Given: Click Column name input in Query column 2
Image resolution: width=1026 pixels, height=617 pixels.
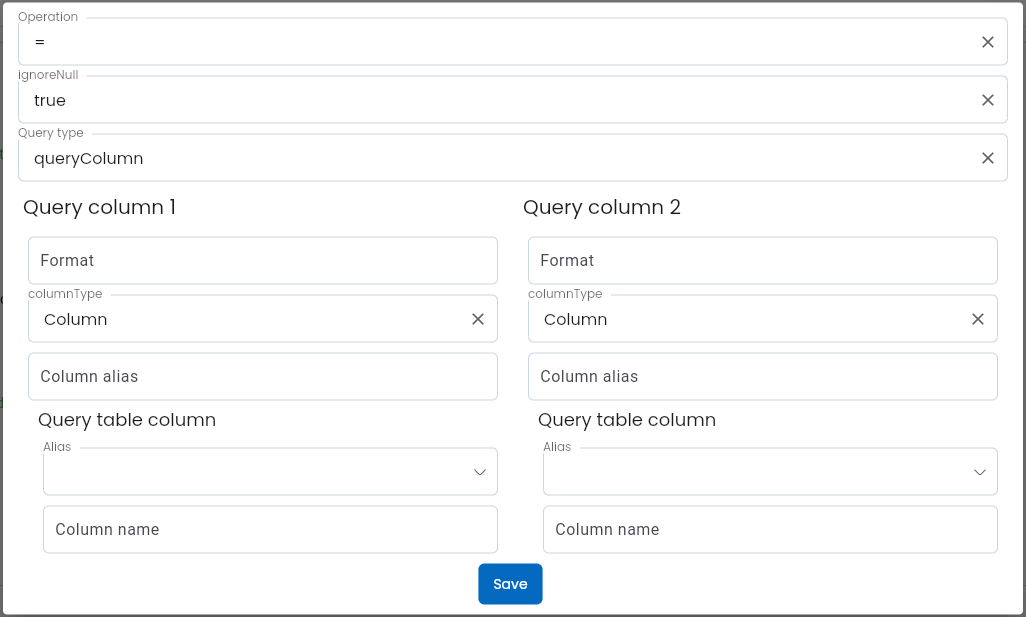Looking at the screenshot, I should point(770,529).
